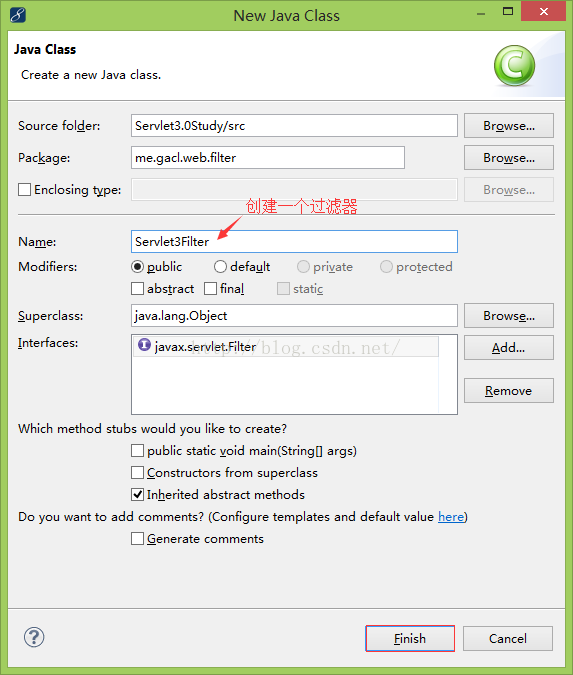Select javax.servlet.Filter in Interfaces list
The height and width of the screenshot is (675, 573).
(x=286, y=347)
